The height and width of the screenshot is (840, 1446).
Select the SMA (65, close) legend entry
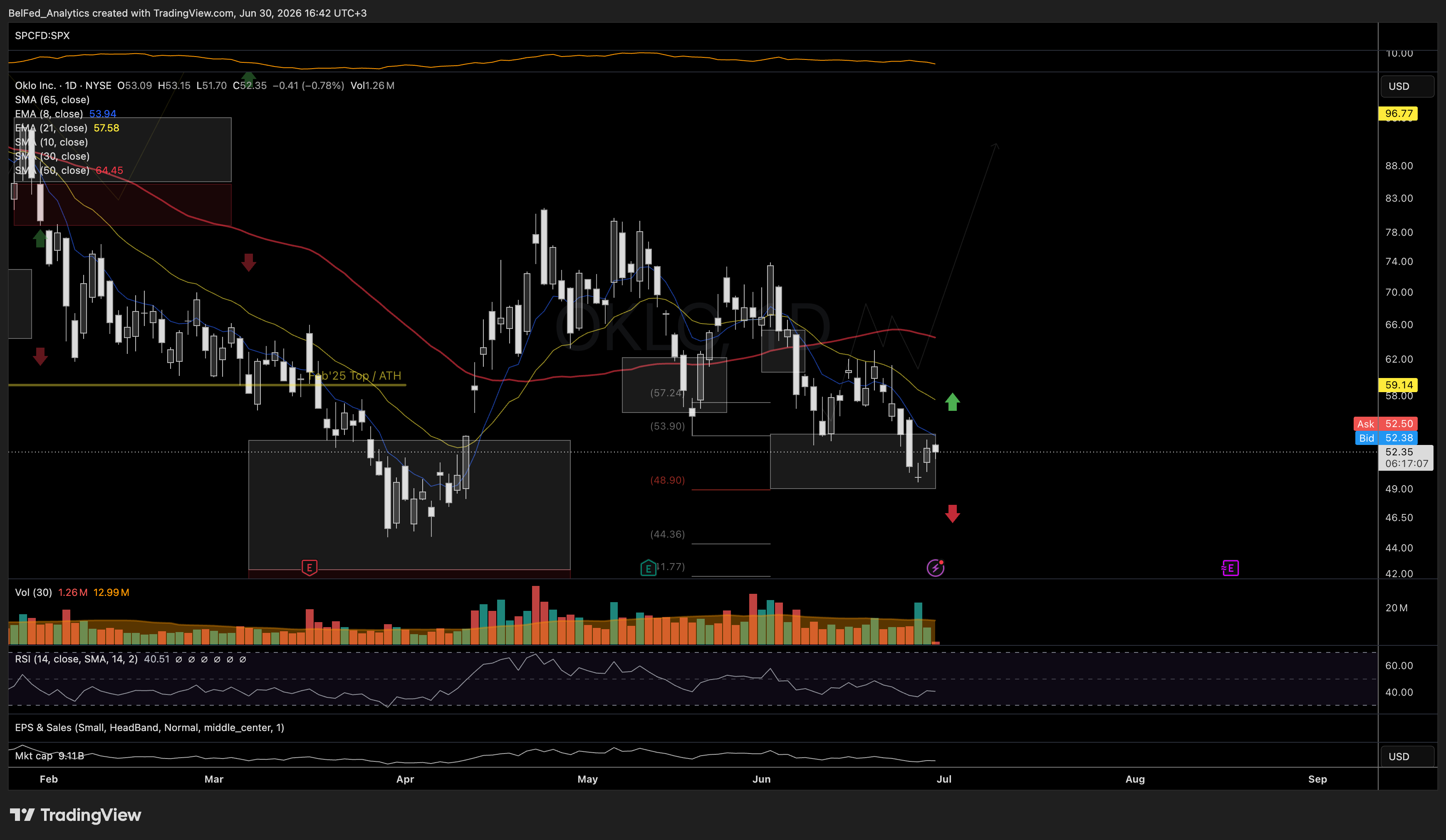click(52, 100)
